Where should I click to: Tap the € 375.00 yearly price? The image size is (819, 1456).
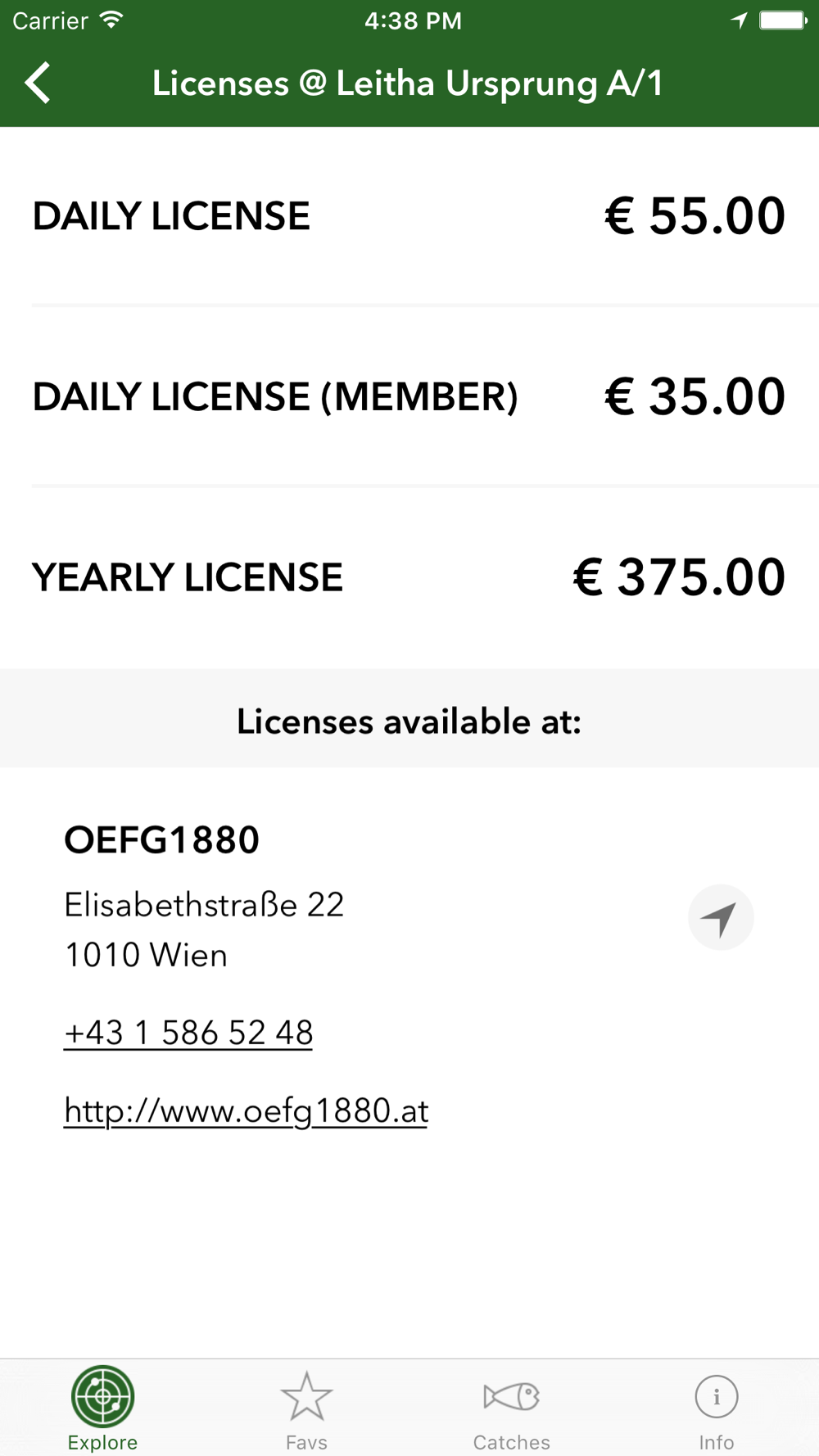tap(679, 577)
